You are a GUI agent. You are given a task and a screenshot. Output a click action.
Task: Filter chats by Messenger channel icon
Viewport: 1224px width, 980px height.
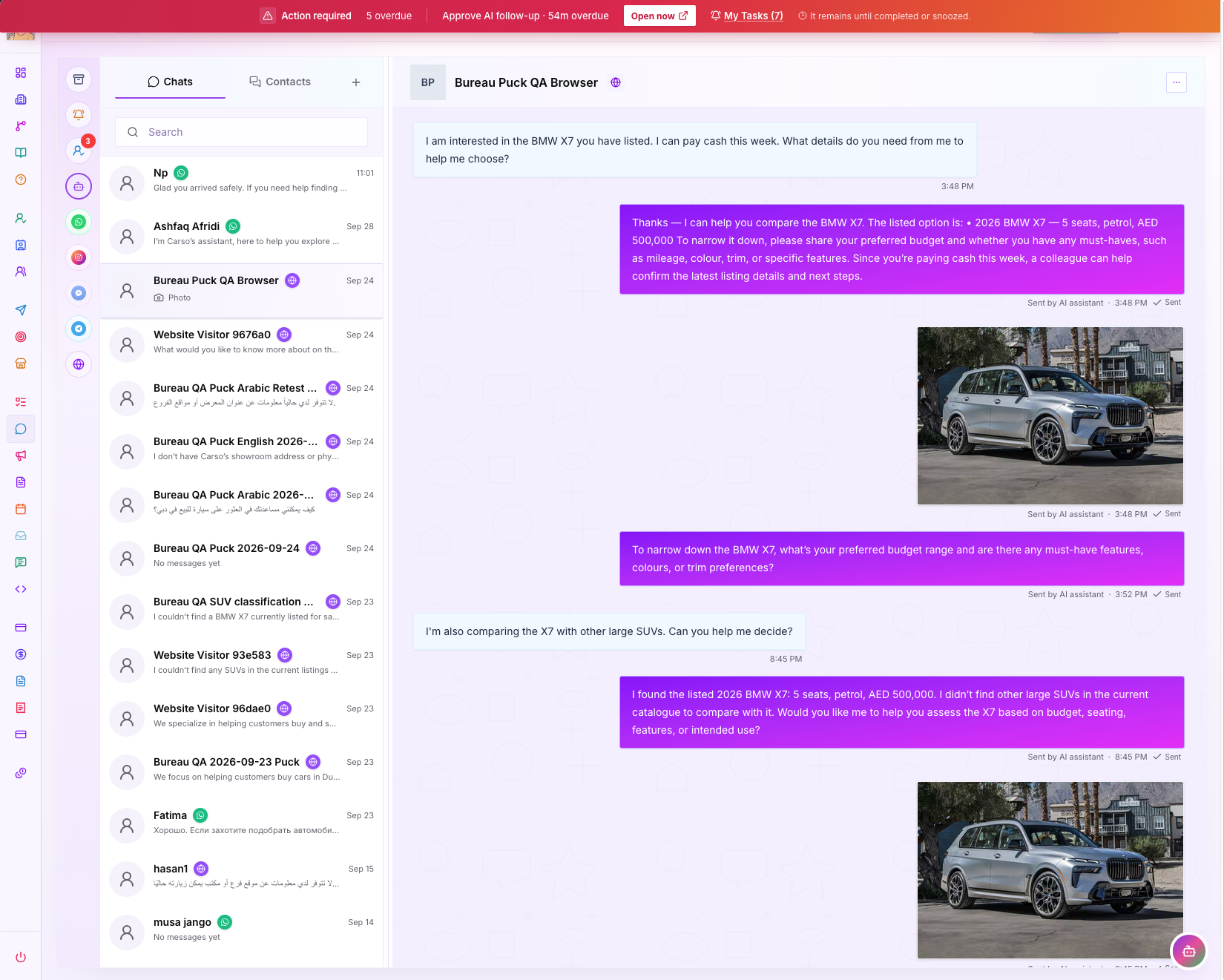click(79, 293)
